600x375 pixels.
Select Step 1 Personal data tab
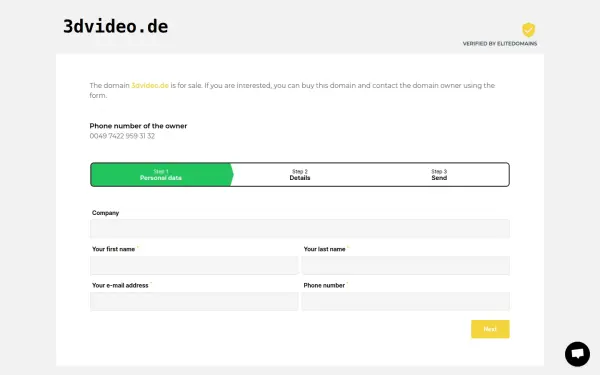pyautogui.click(x=161, y=174)
